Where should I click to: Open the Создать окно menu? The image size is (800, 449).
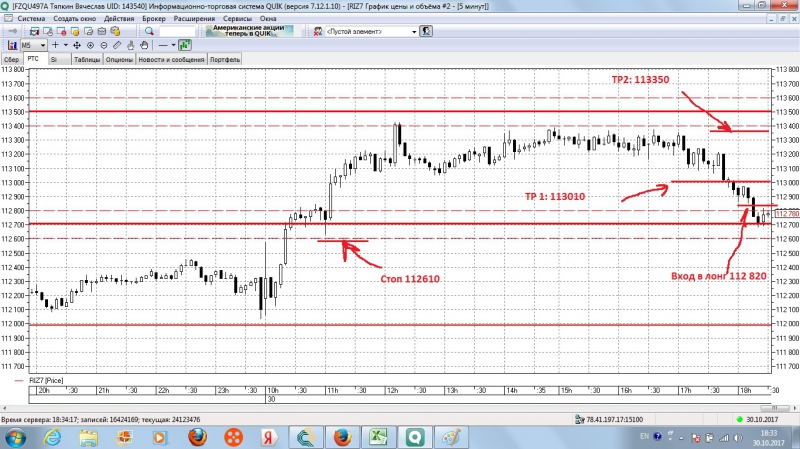[x=74, y=18]
